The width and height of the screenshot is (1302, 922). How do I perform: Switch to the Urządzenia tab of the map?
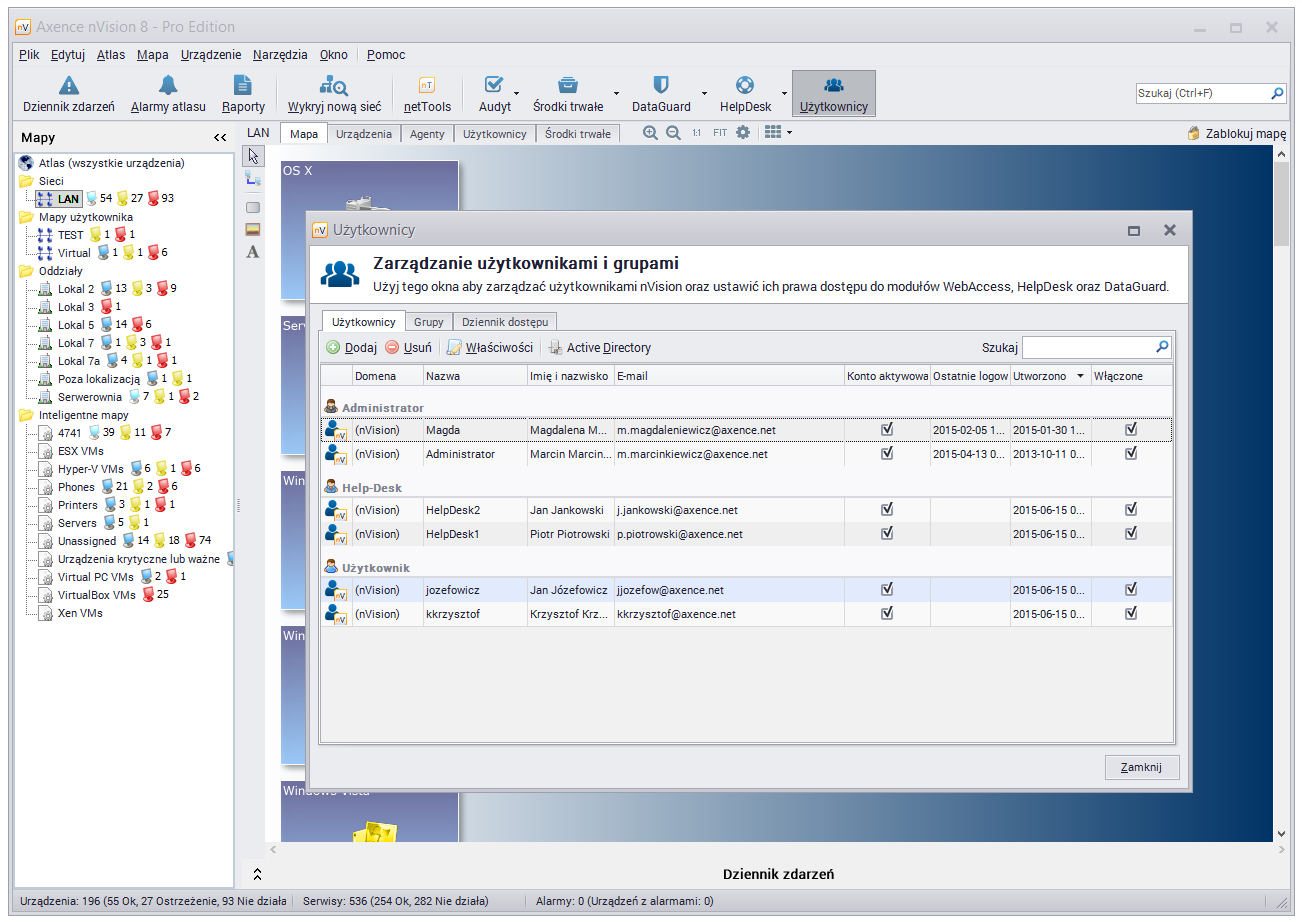tap(364, 133)
